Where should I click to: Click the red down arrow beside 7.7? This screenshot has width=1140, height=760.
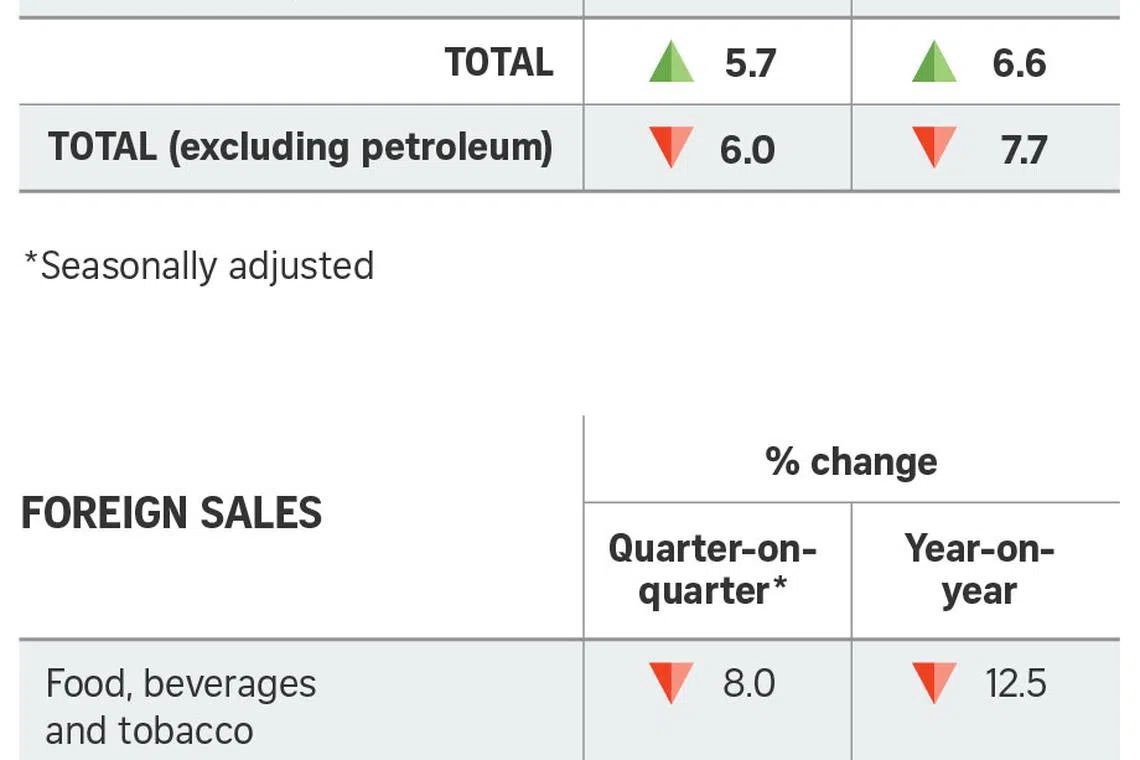(x=935, y=148)
